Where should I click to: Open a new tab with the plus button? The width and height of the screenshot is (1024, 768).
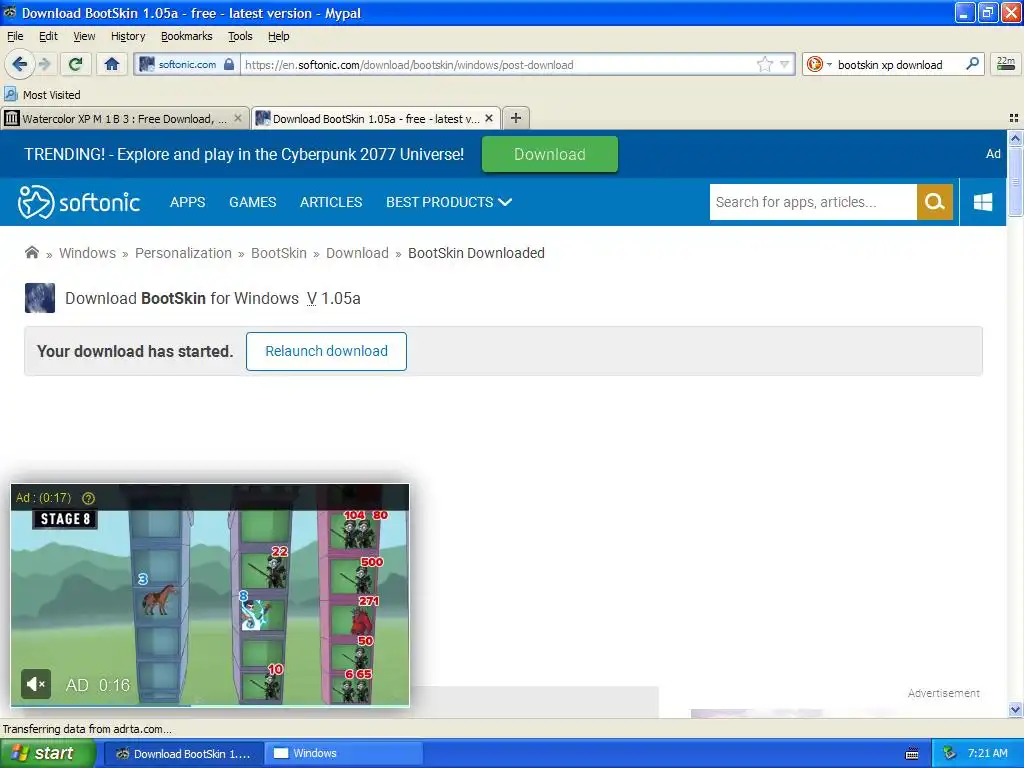pos(516,118)
